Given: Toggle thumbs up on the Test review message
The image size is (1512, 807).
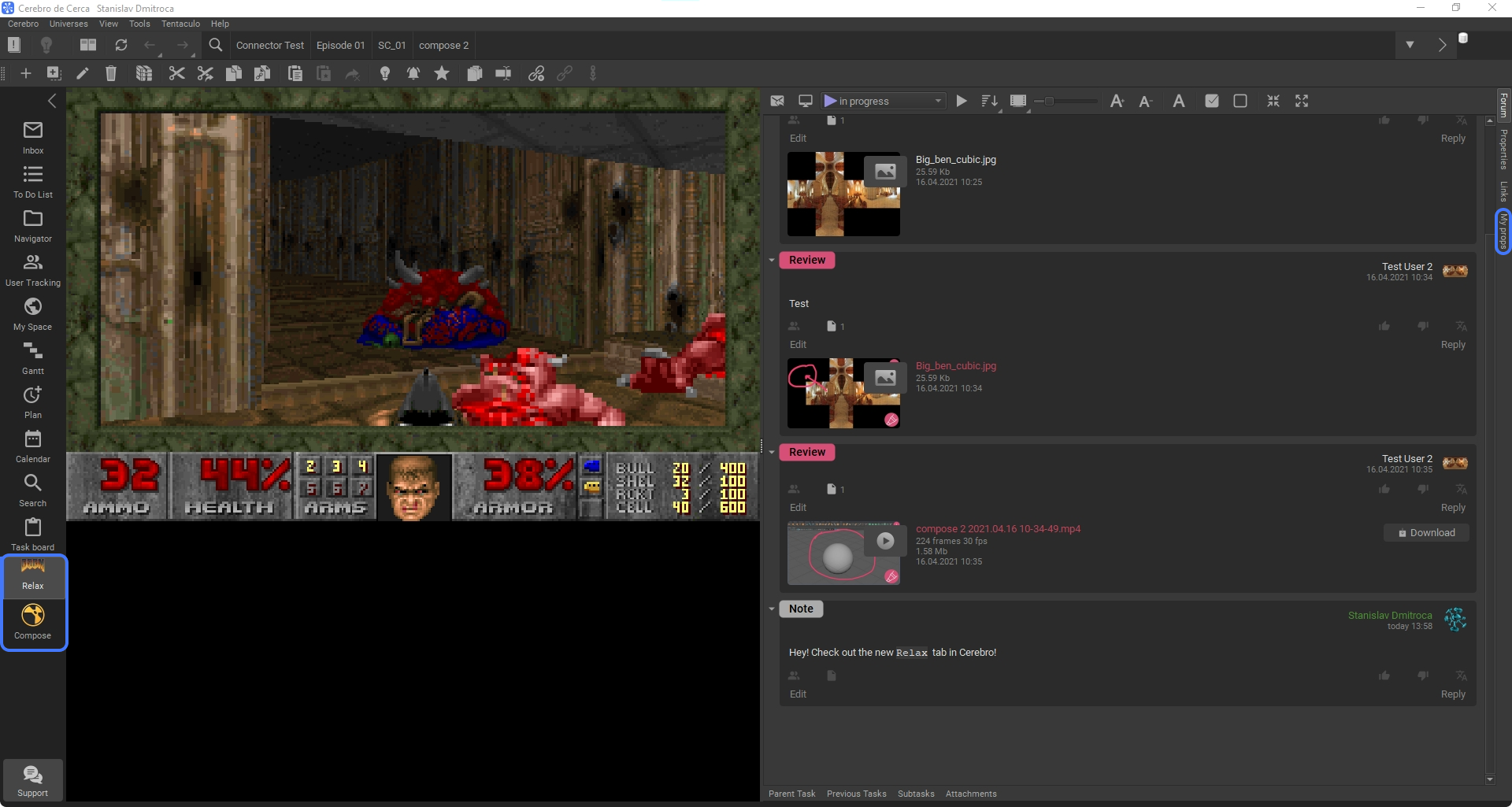Looking at the screenshot, I should (1384, 326).
